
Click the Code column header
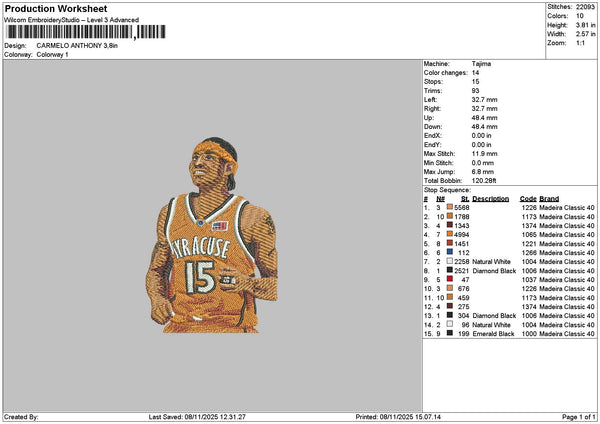528,199
